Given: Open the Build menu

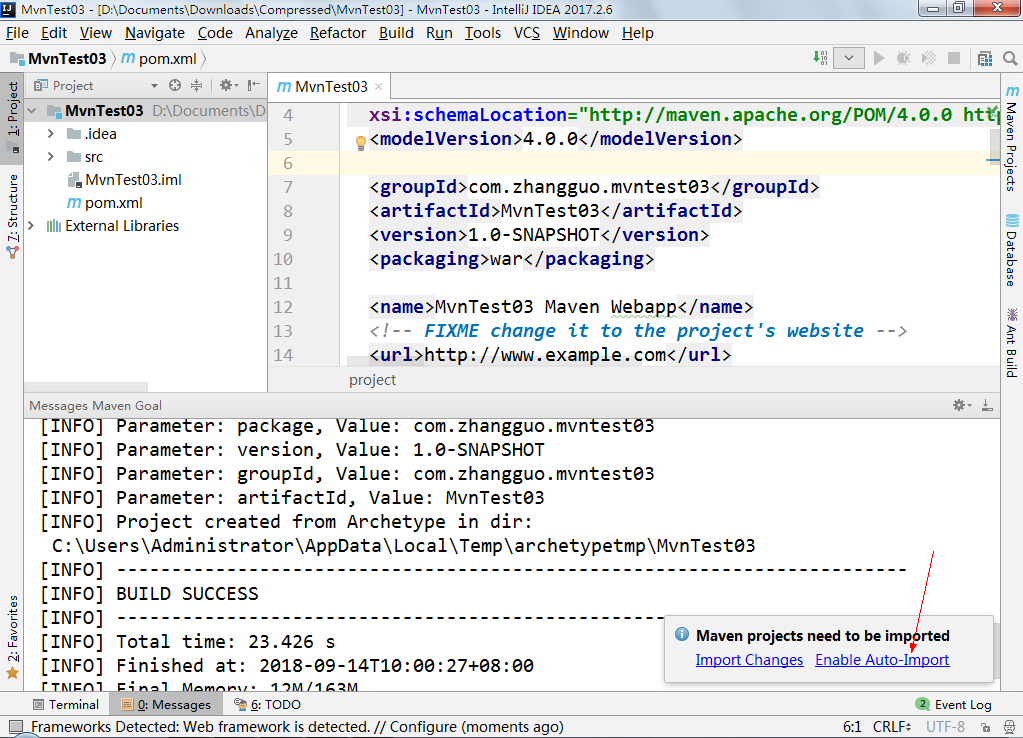Looking at the screenshot, I should [396, 33].
